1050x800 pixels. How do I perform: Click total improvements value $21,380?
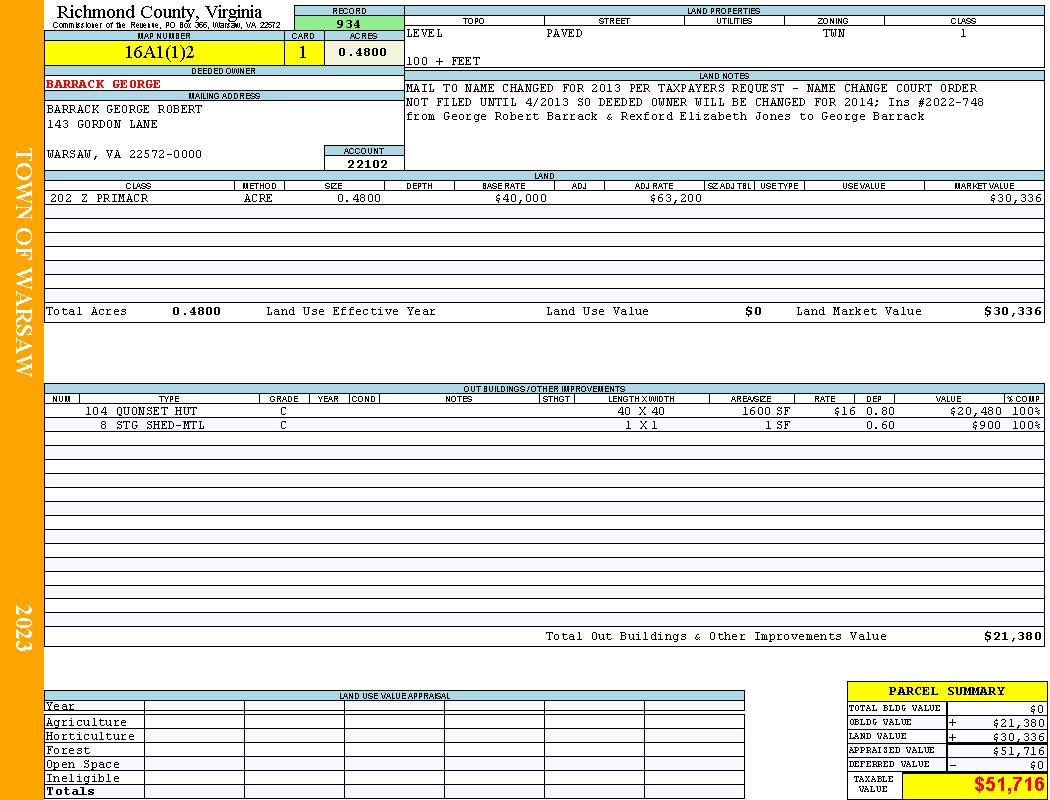coord(1012,636)
